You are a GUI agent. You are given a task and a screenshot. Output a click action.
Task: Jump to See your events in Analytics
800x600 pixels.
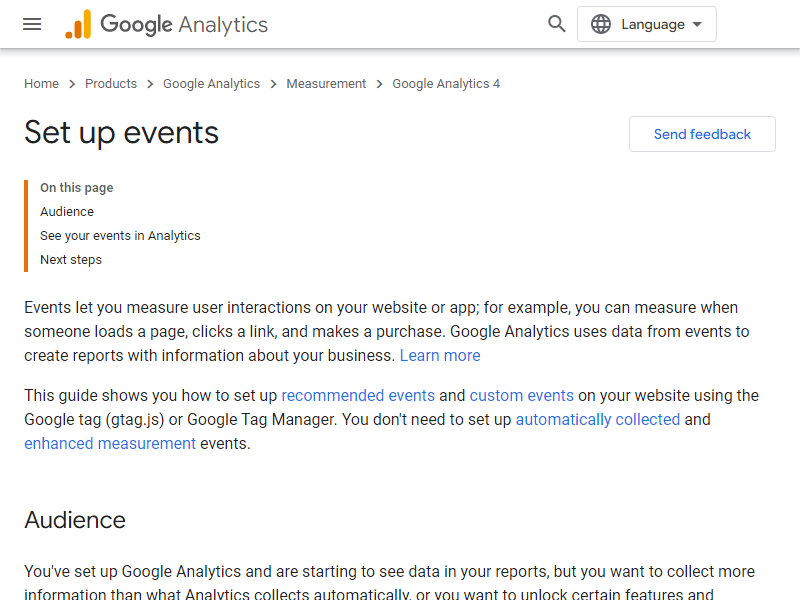click(120, 236)
